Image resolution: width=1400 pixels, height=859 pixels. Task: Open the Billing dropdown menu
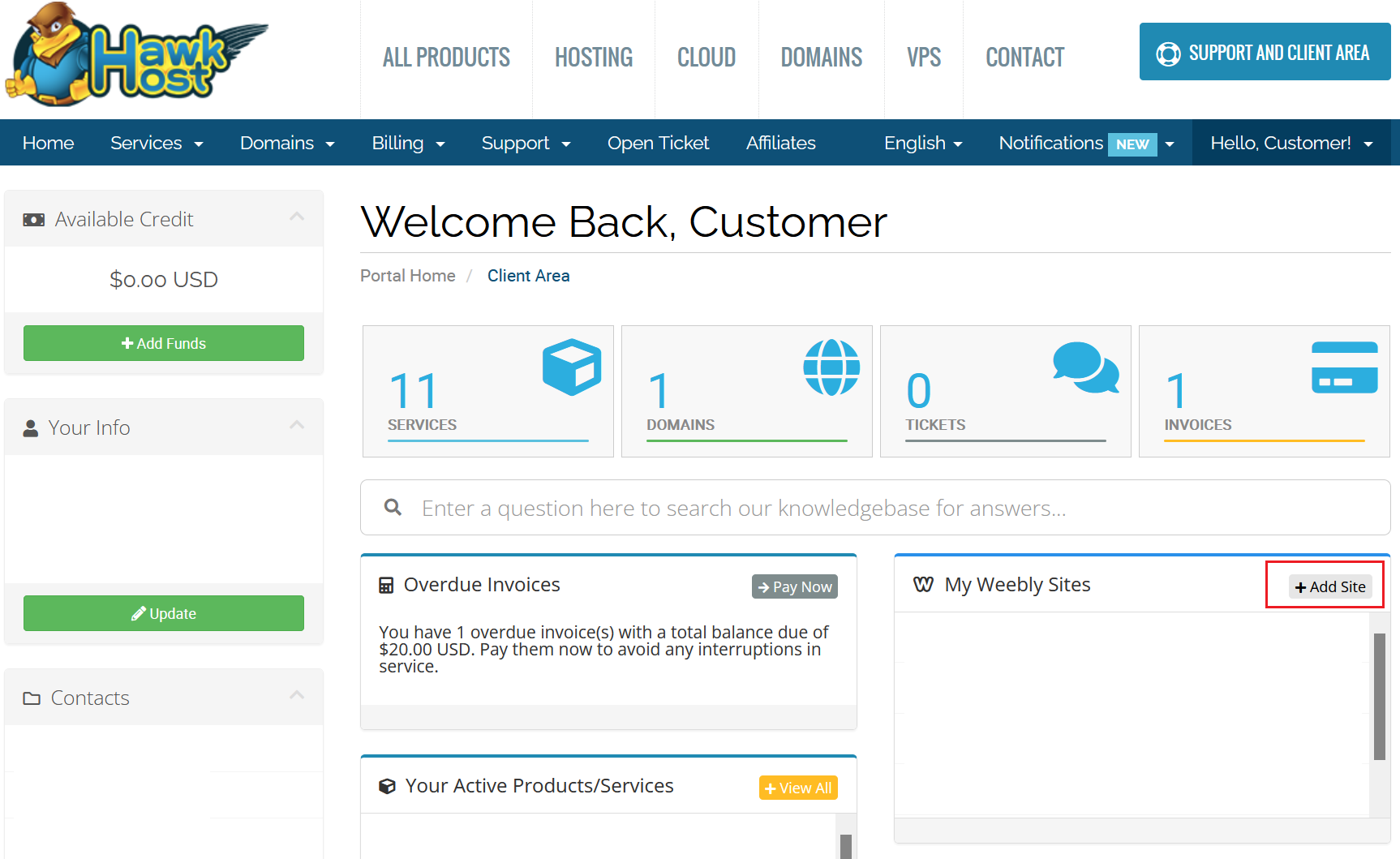pyautogui.click(x=408, y=143)
